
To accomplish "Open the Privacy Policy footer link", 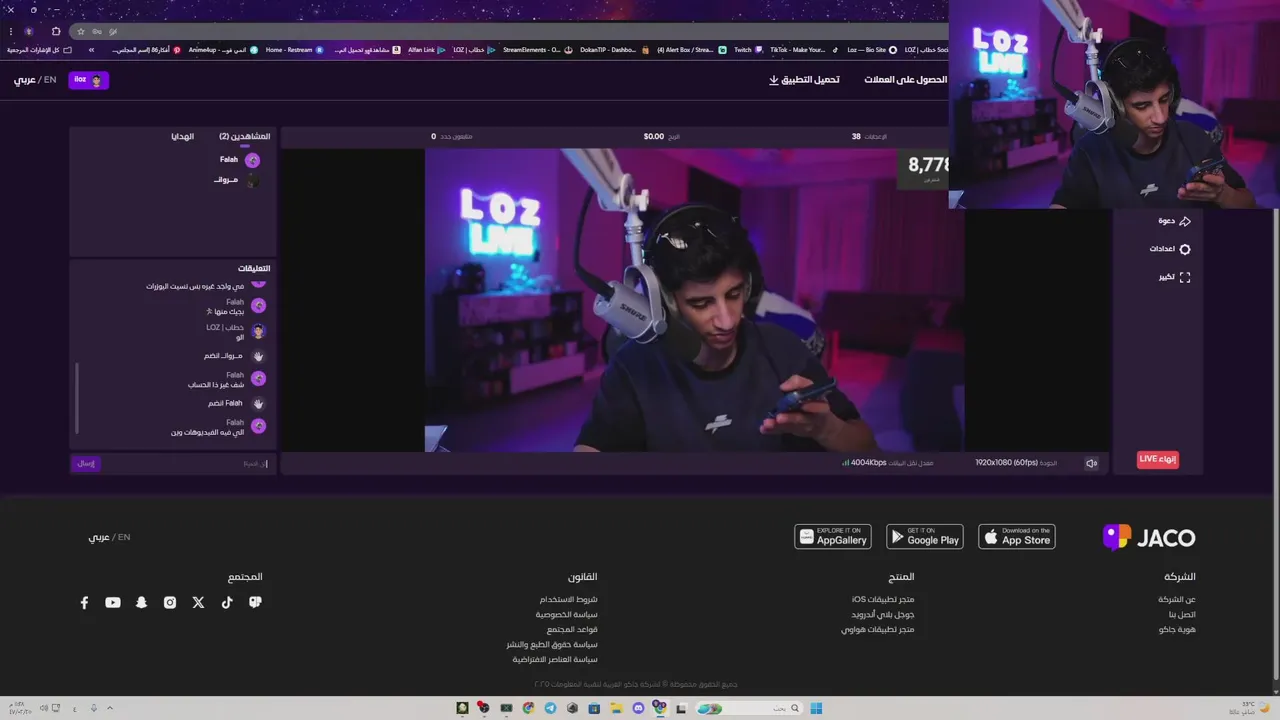I will pyautogui.click(x=566, y=614).
